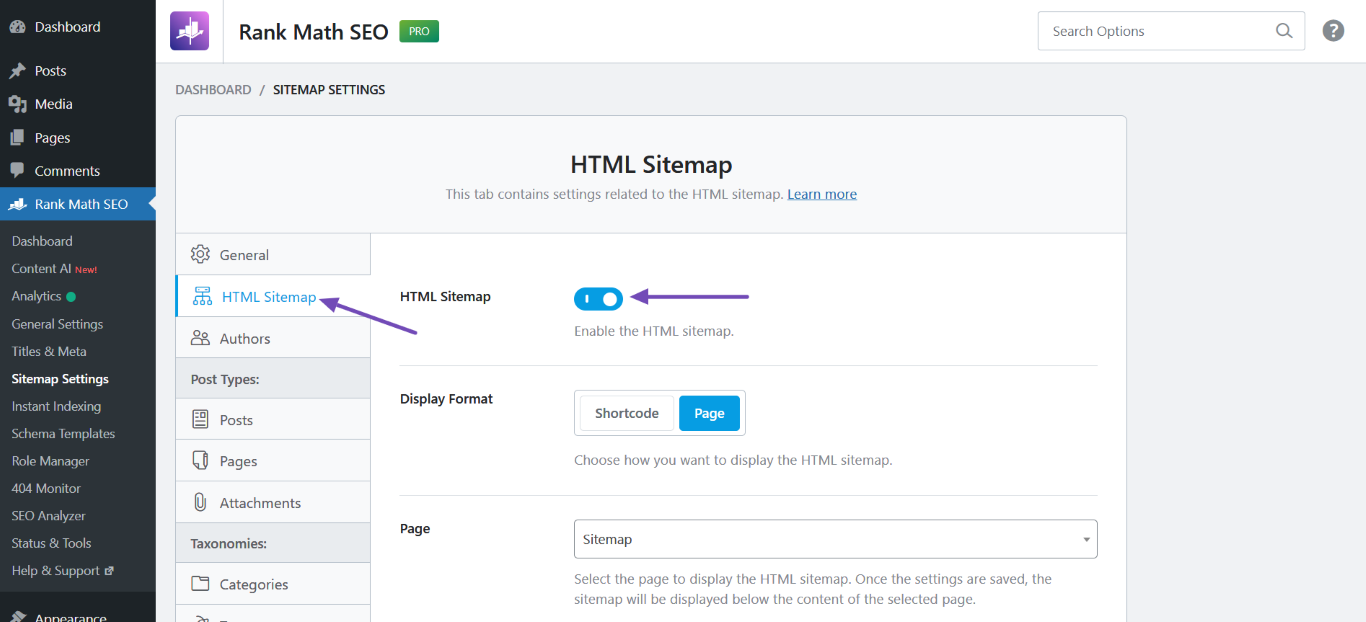
Task: Select Shortcode display format
Action: [627, 413]
